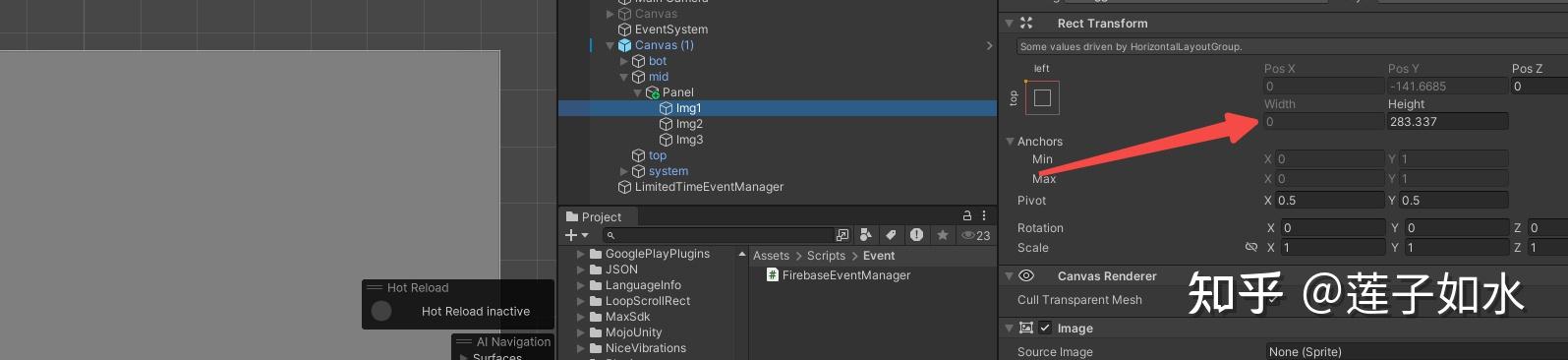The width and height of the screenshot is (1568, 360).
Task: Collapse the Anchors foldout
Action: 1010,142
